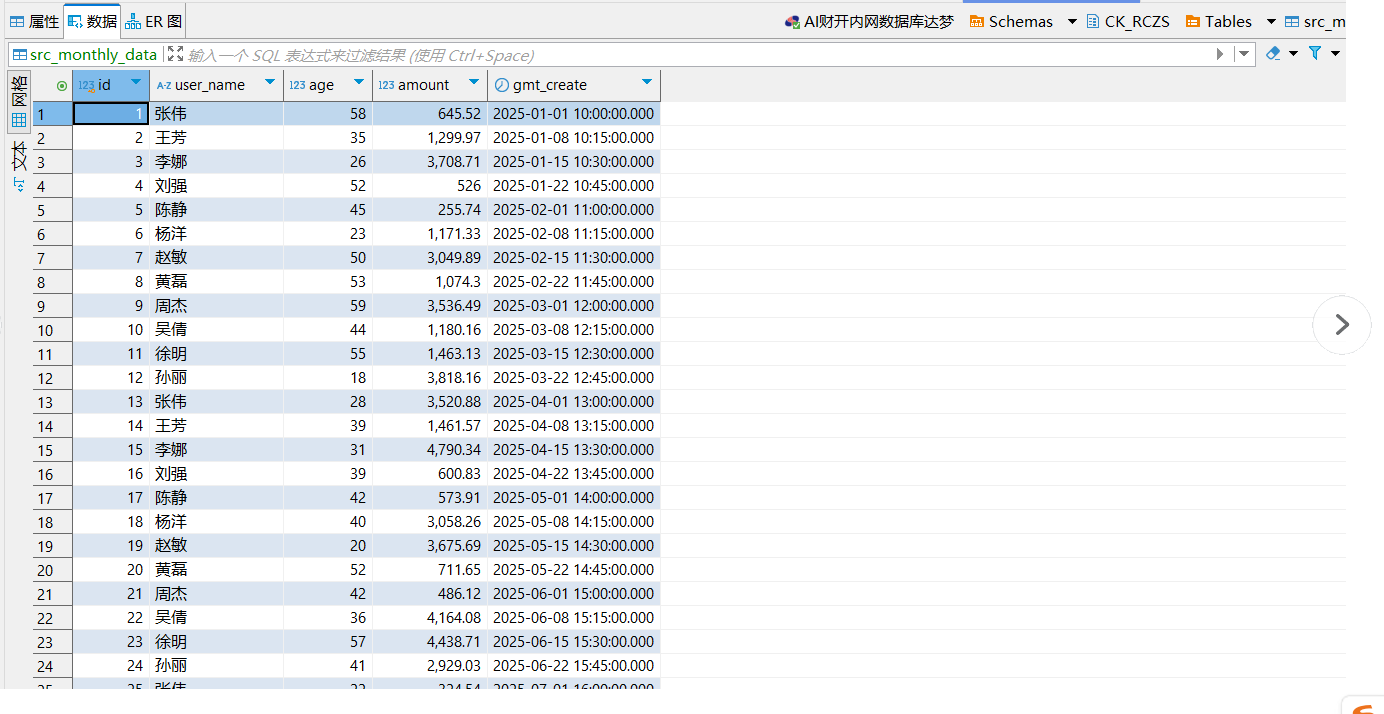Click the gmt_create column header
The image size is (1384, 714).
tap(574, 85)
